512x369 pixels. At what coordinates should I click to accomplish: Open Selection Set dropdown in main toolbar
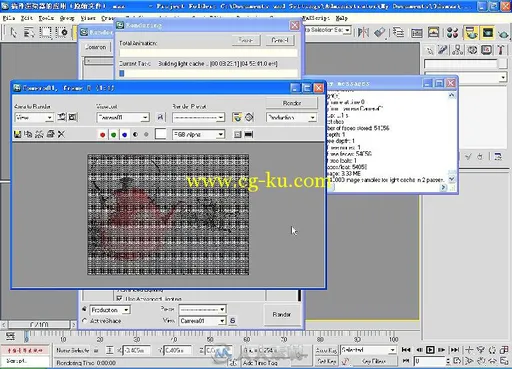click(328, 30)
